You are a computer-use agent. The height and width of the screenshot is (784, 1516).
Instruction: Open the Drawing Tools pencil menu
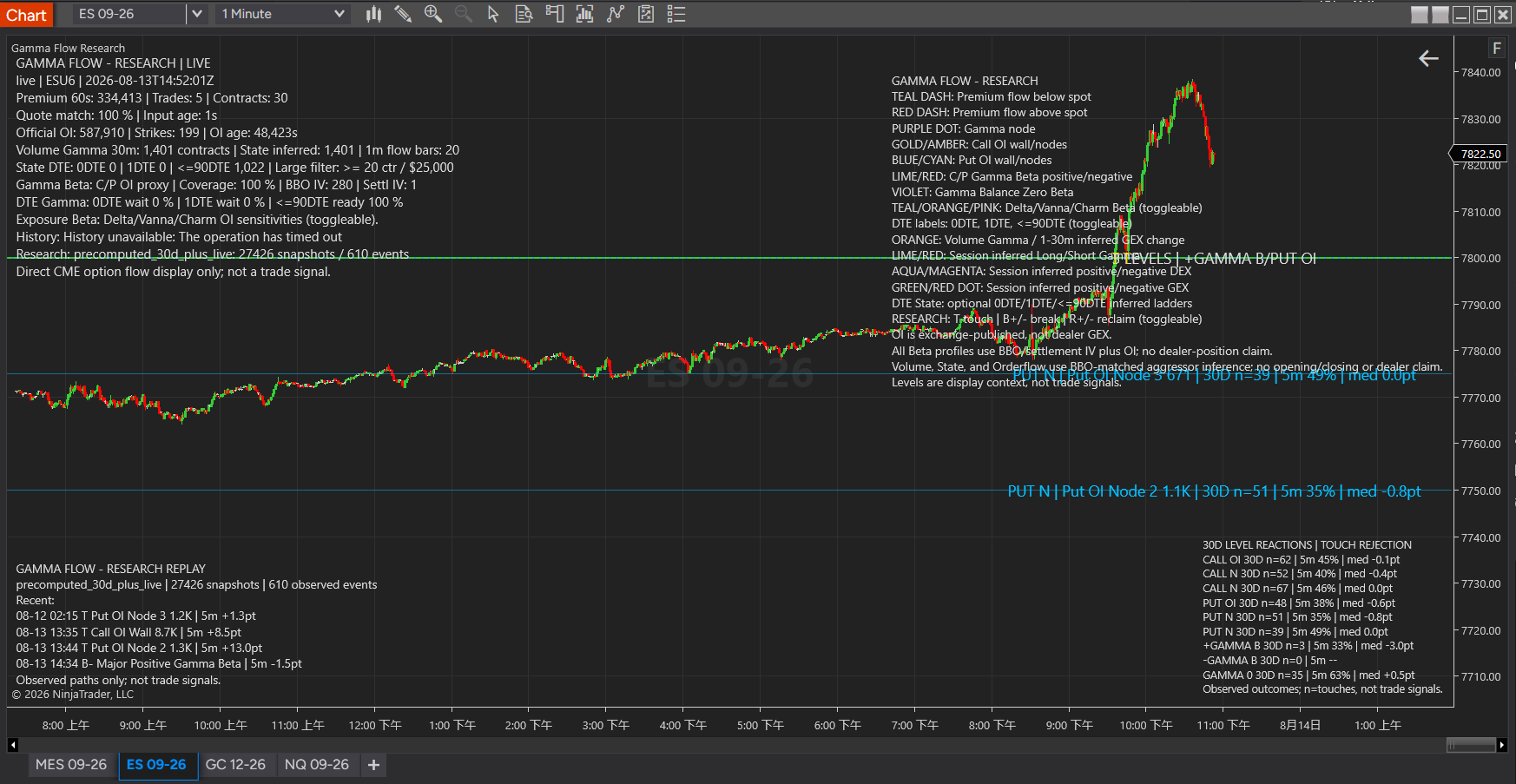403,14
